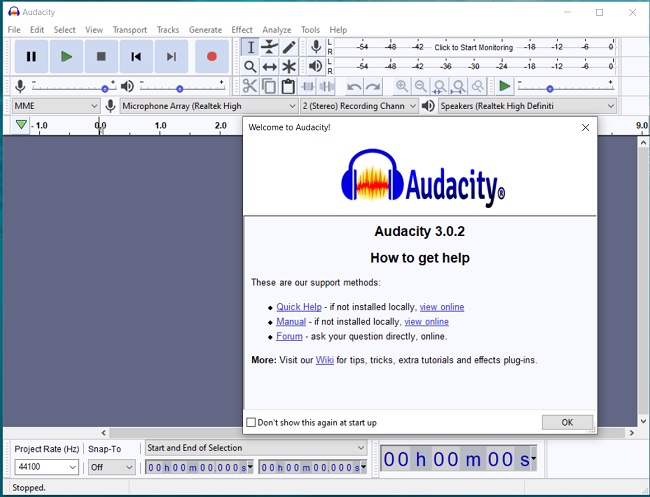Open the Manual link
650x497 pixels.
(x=291, y=322)
